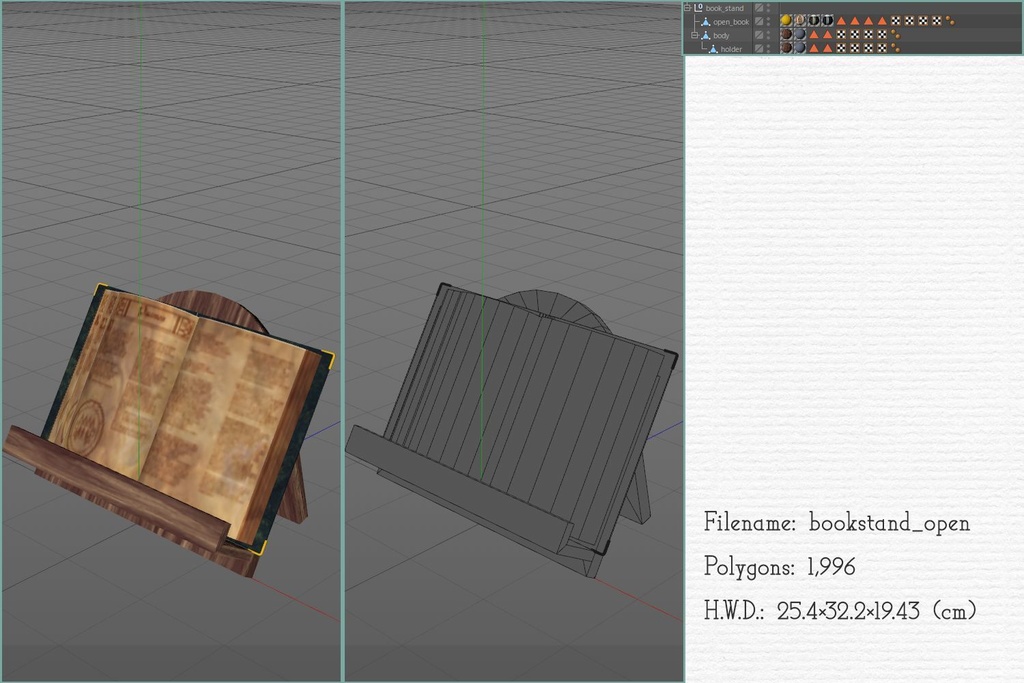Screen dimensions: 1024x683
Task: Select the grey material tag on body
Action: [800, 35]
